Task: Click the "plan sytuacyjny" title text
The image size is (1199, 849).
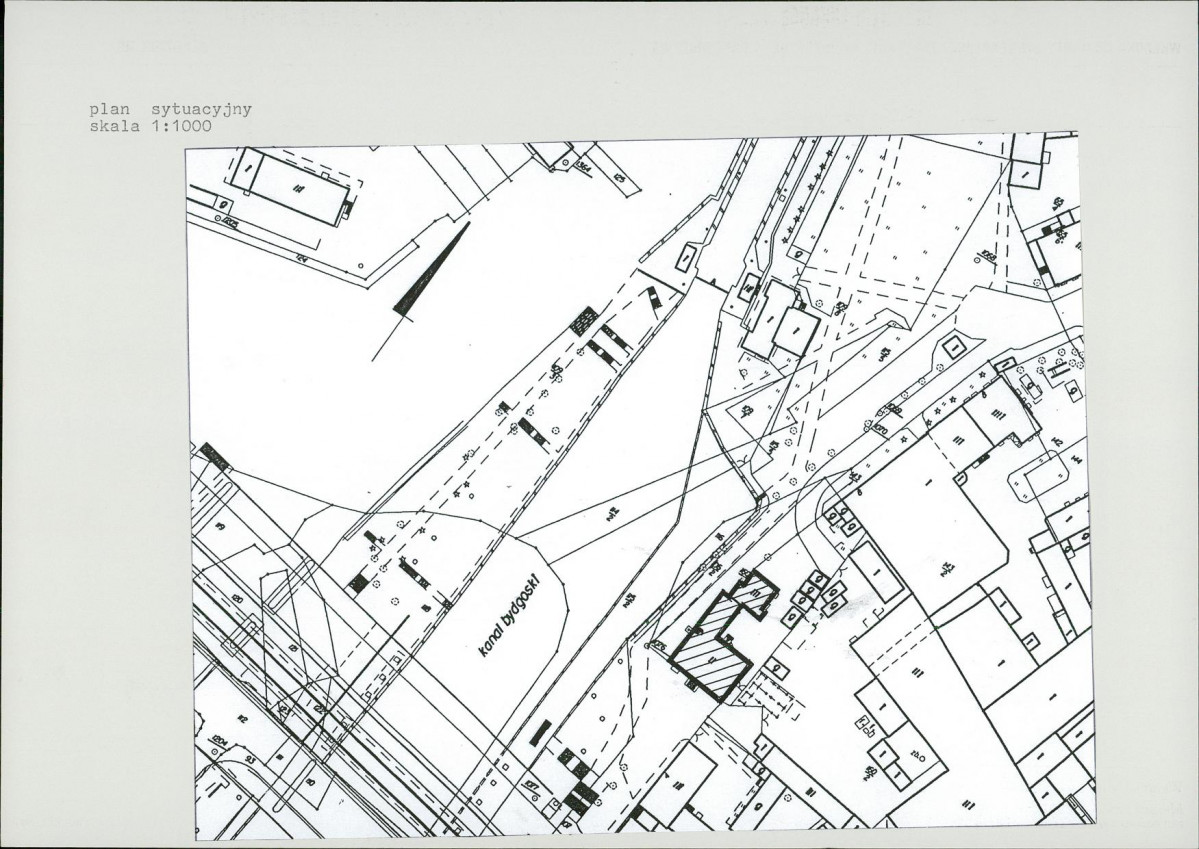Action: (x=170, y=109)
